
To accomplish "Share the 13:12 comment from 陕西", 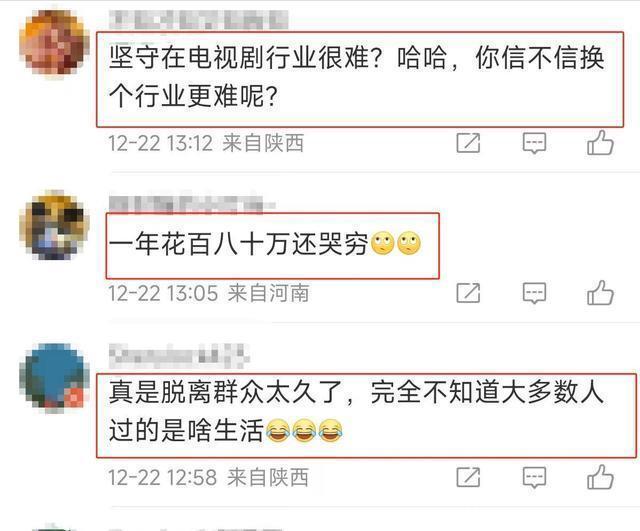I will click(468, 143).
